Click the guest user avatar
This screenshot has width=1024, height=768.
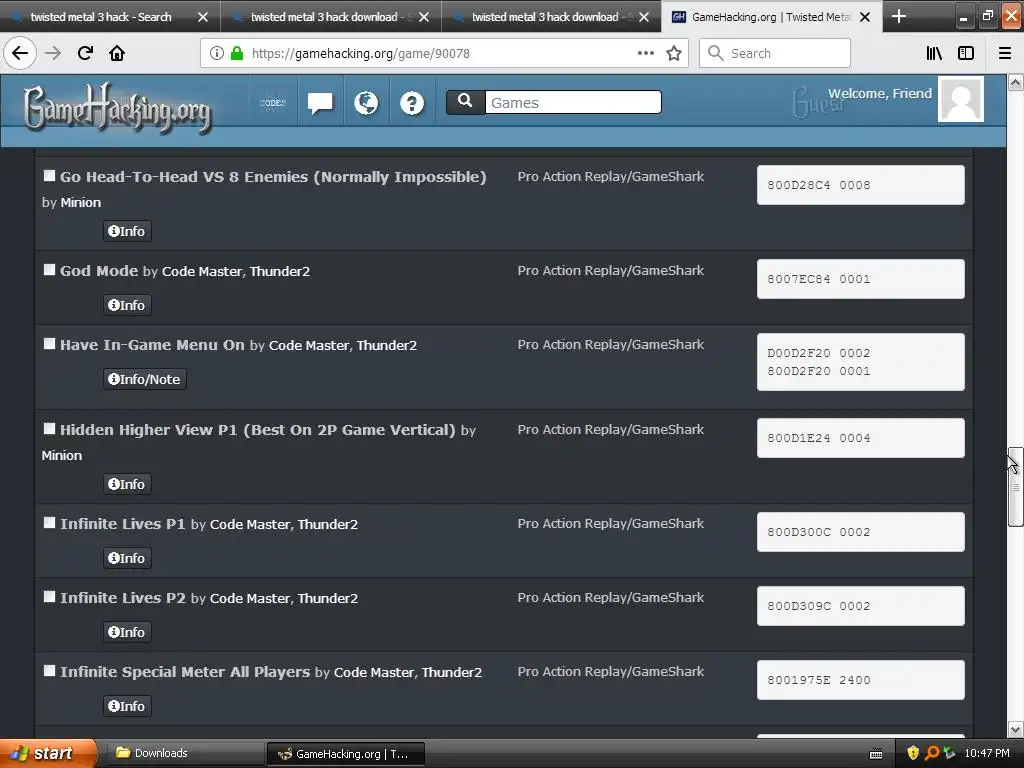[x=961, y=99]
